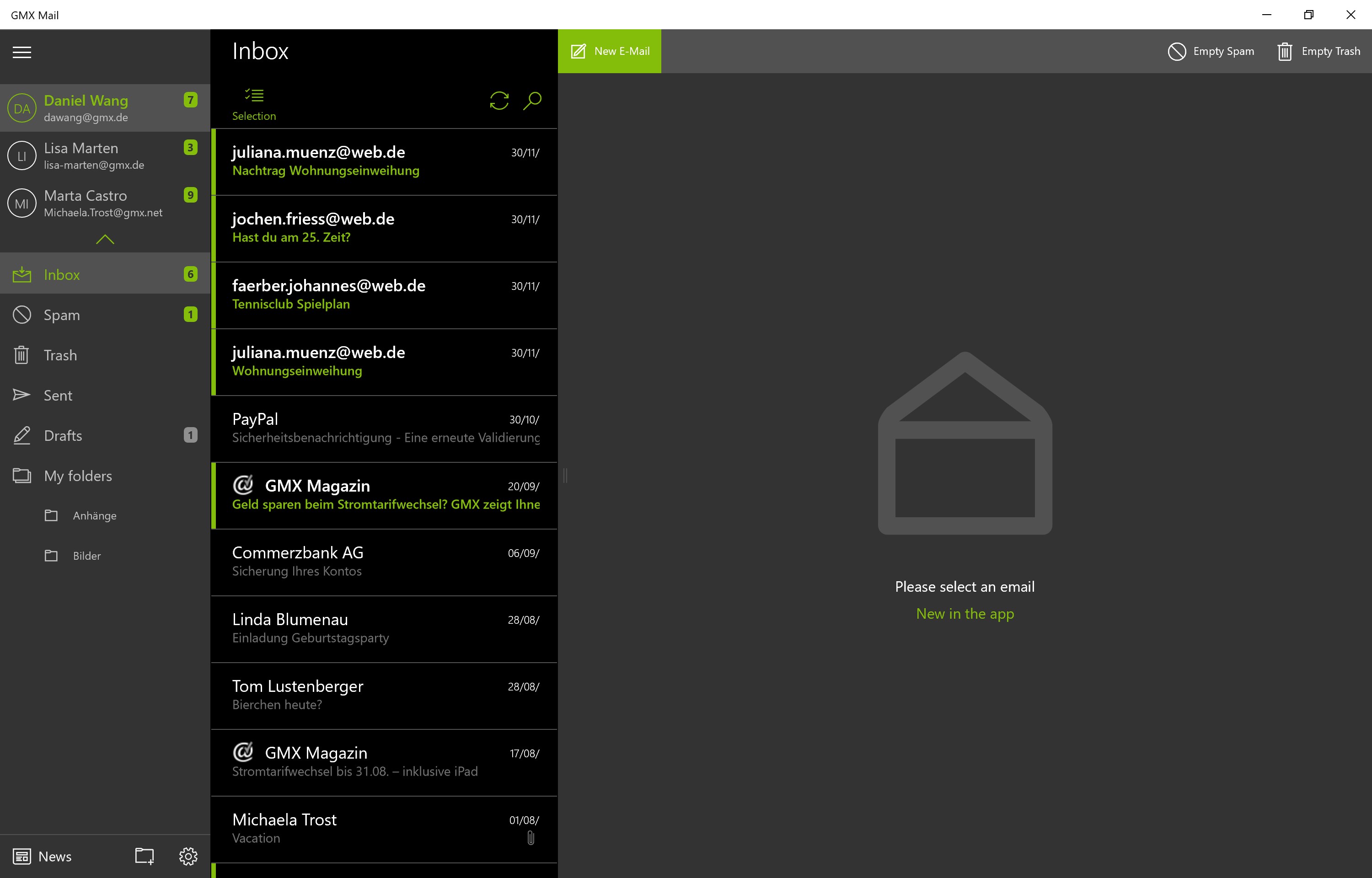Open the Sent folder
Viewport: 1372px width, 878px height.
pos(58,395)
